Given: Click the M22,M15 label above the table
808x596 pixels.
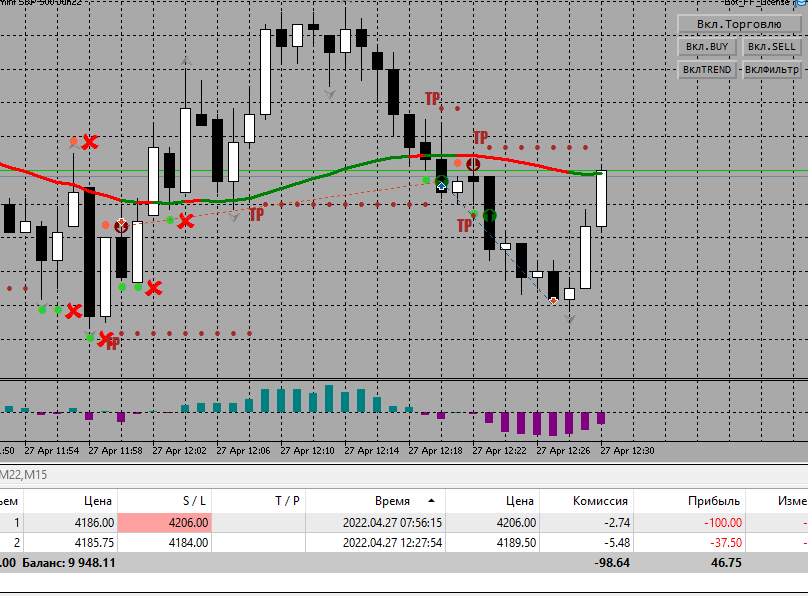Looking at the screenshot, I should (x=23, y=474).
